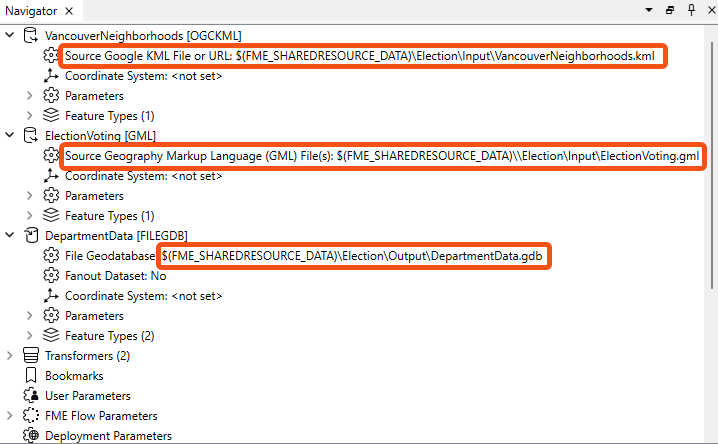Image resolution: width=718 pixels, height=444 pixels.
Task: Expand Feature Types (2) under DepartmentData
Action: pyautogui.click(x=30, y=336)
